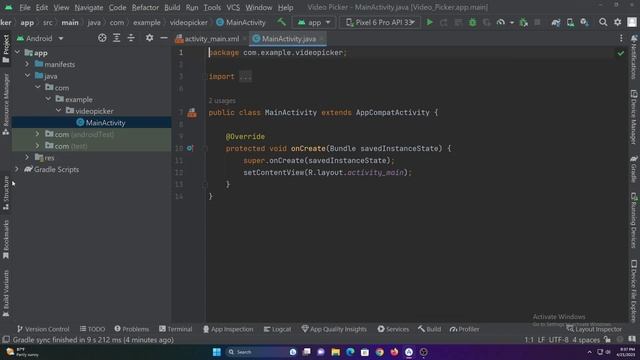Open File Explorer from the taskbar

click(x=336, y=352)
